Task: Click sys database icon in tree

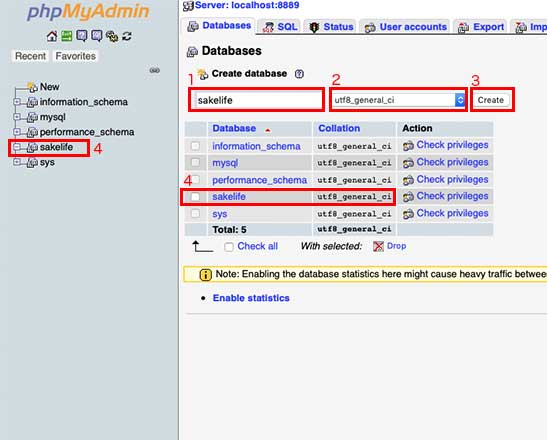Action: click(x=32, y=163)
